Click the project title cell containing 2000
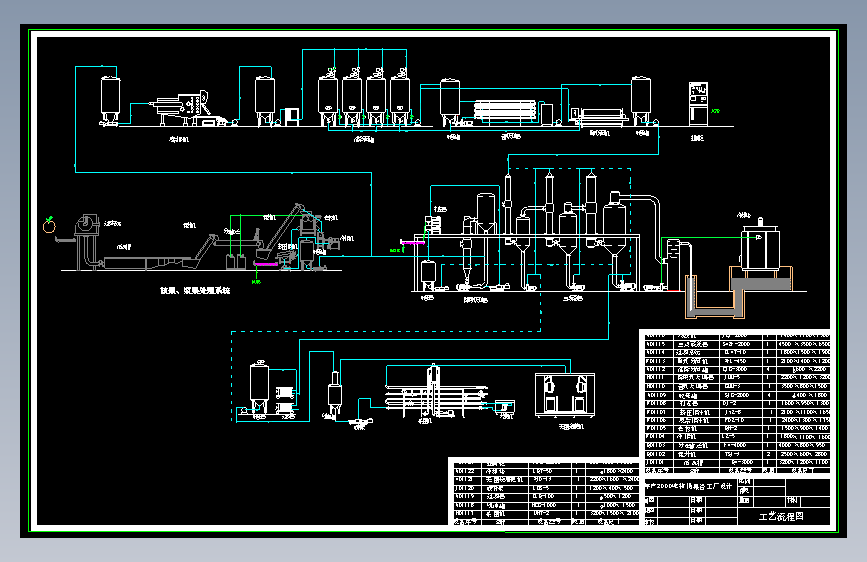 689,487
